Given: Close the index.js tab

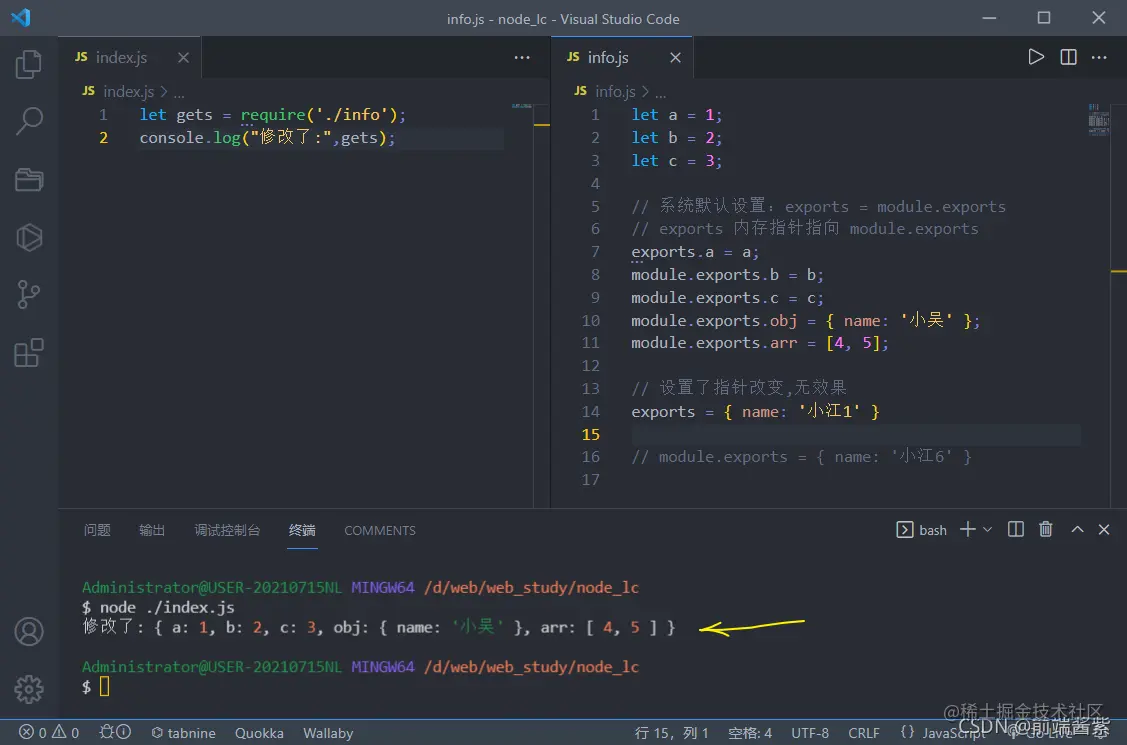Looking at the screenshot, I should (x=183, y=57).
